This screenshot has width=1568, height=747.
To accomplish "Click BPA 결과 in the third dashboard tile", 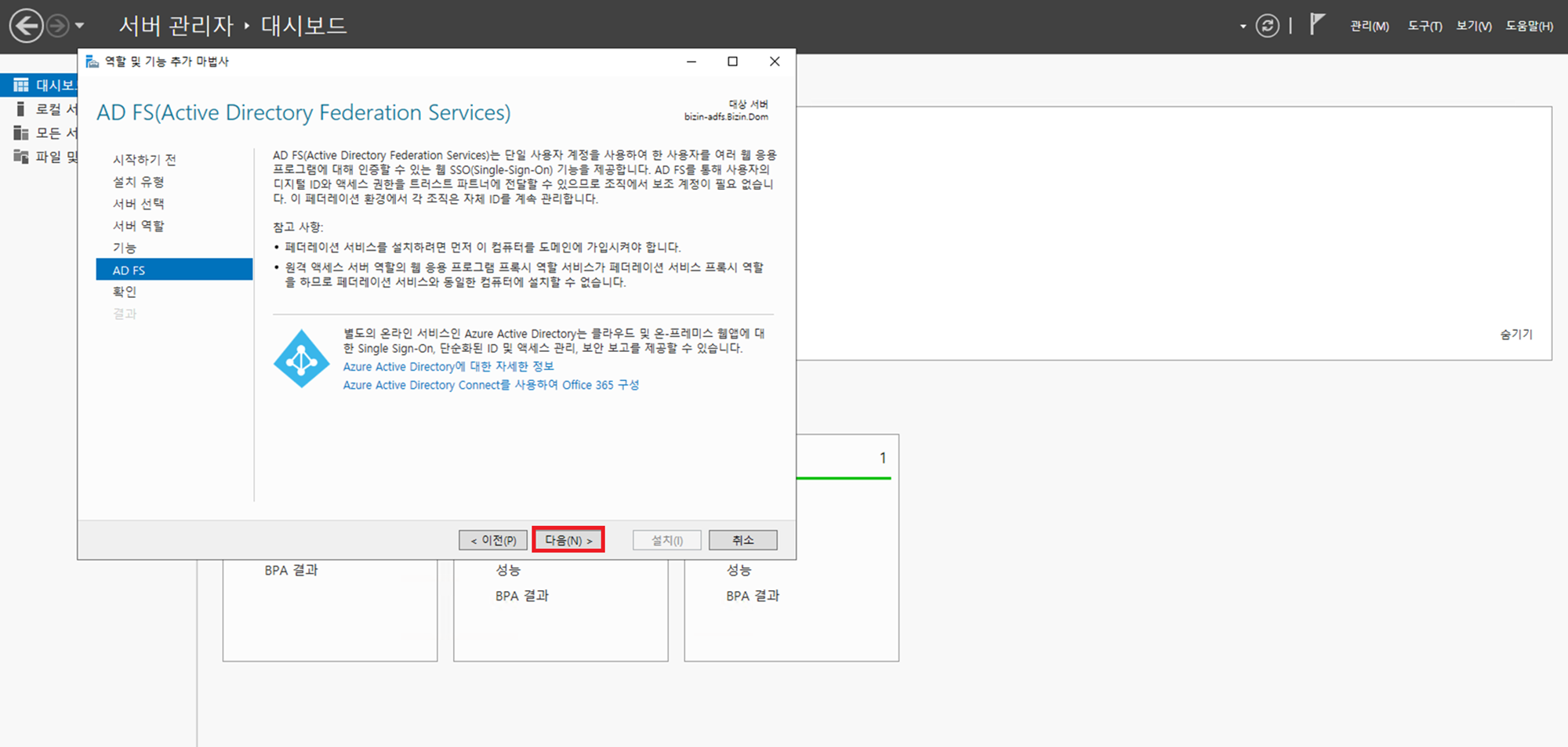I will (x=753, y=596).
